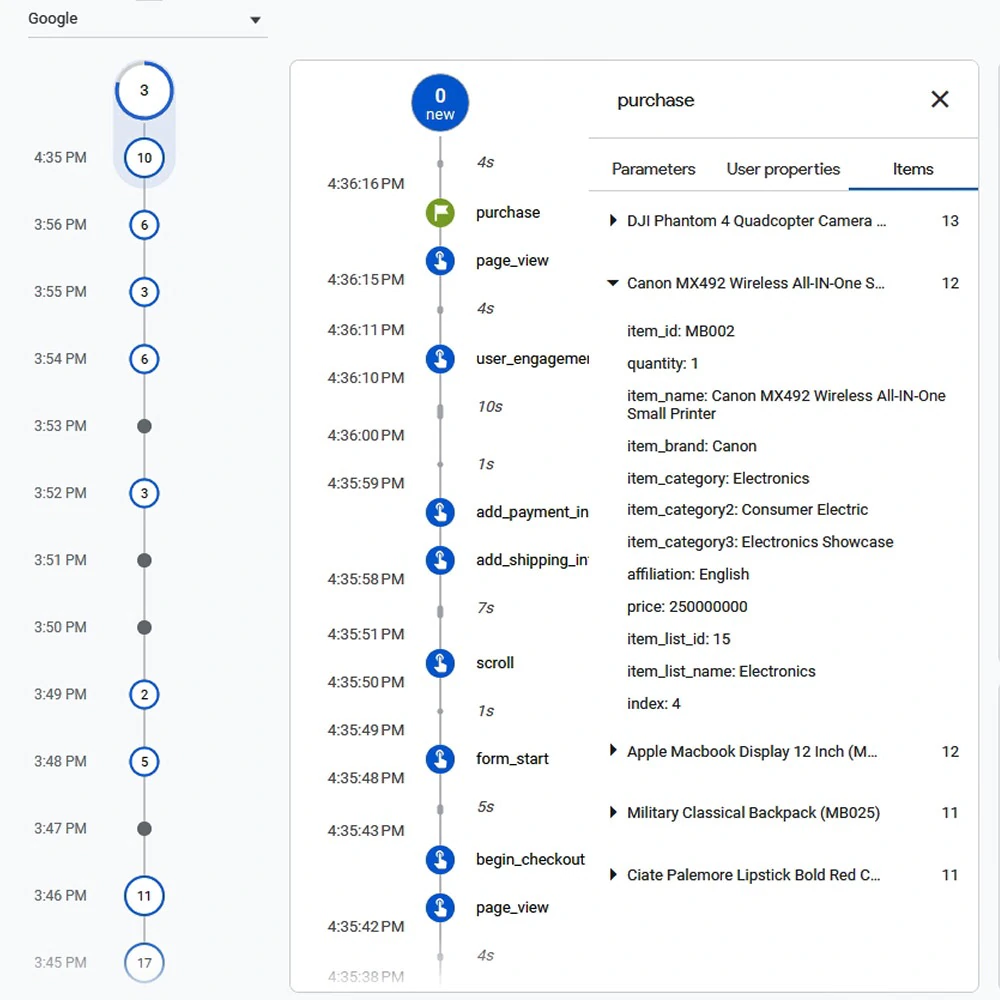The image size is (1000, 1000).
Task: Click the add_shipping_info event icon
Action: point(440,560)
